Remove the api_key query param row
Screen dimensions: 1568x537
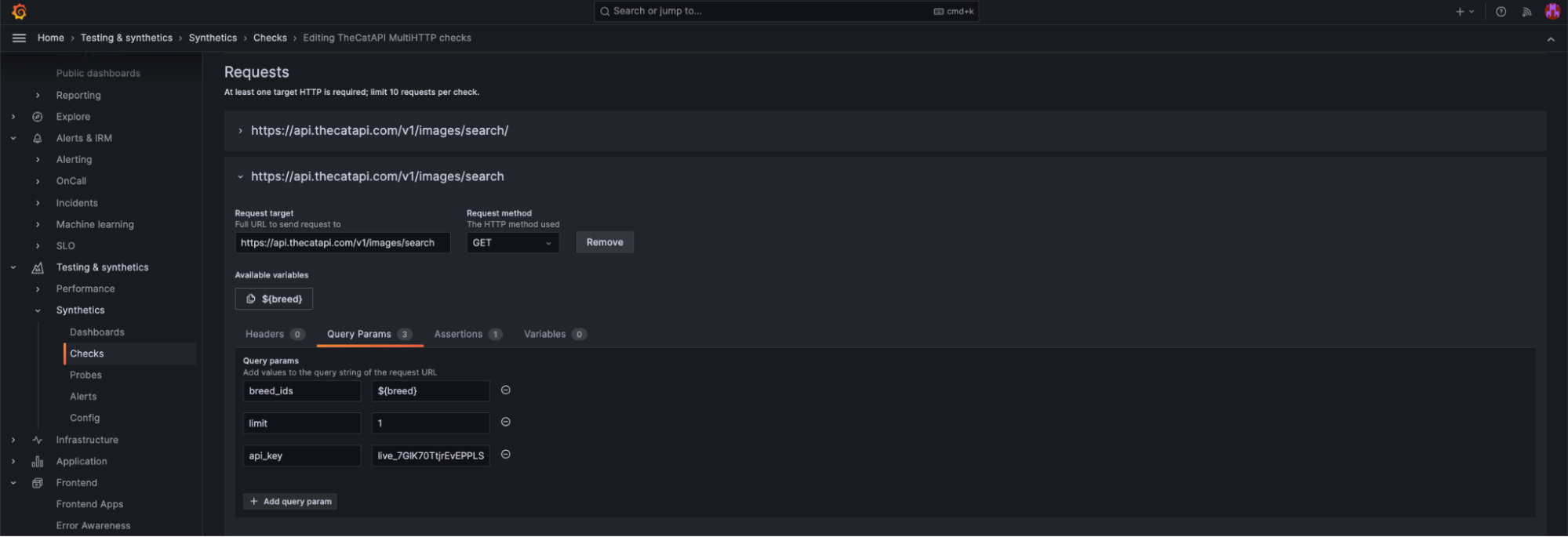(506, 454)
